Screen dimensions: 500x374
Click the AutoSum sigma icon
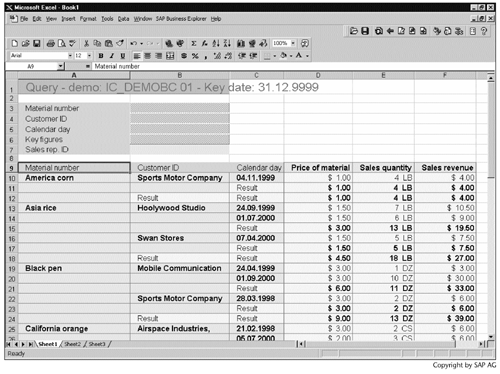click(x=194, y=43)
